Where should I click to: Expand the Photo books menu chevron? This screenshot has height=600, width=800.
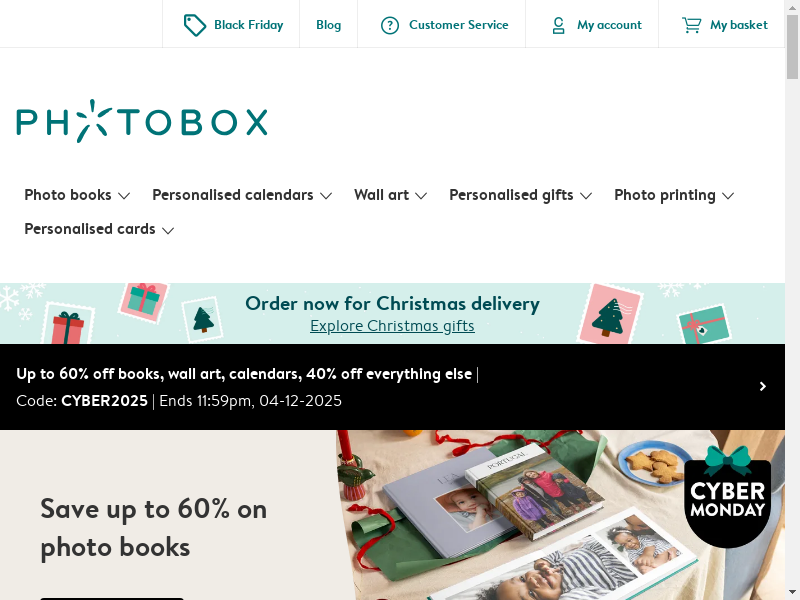(x=124, y=196)
